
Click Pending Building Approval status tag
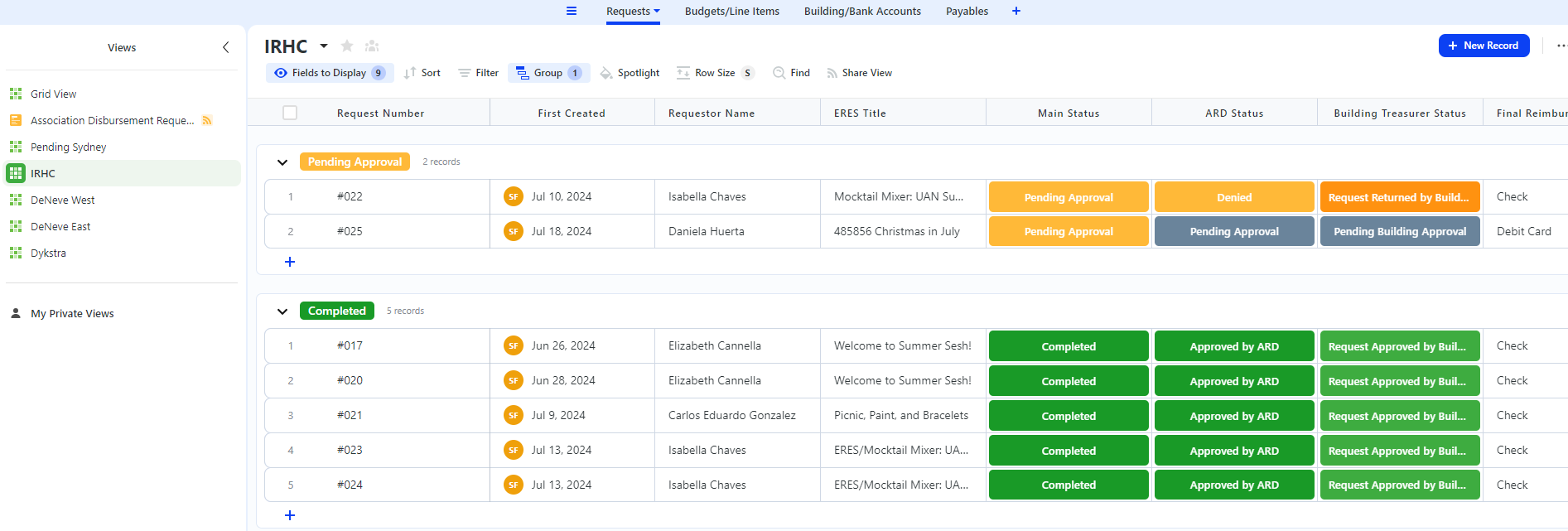1400,231
